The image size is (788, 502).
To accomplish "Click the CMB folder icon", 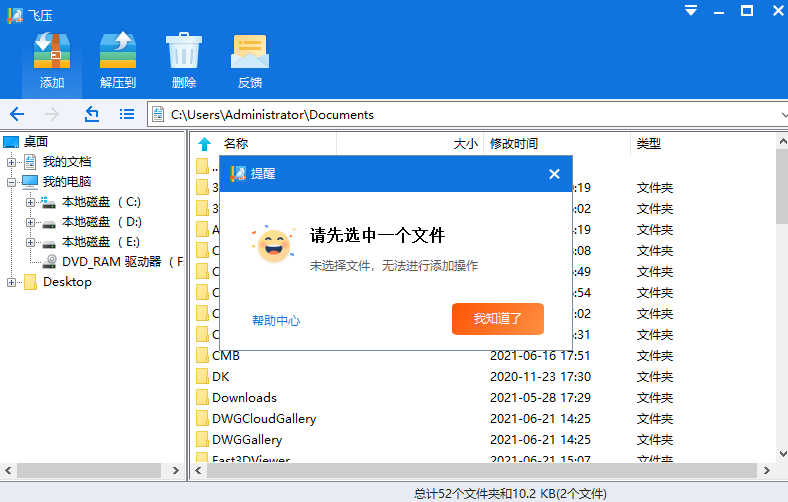I will click(x=203, y=355).
